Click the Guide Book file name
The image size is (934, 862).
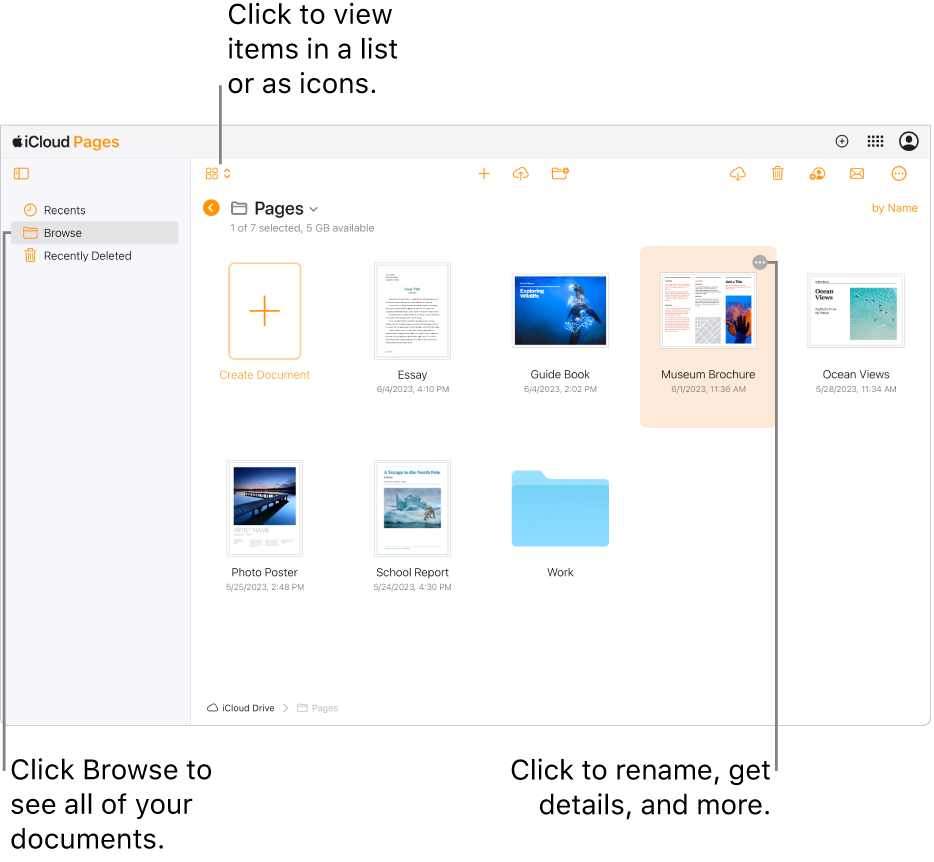point(560,374)
